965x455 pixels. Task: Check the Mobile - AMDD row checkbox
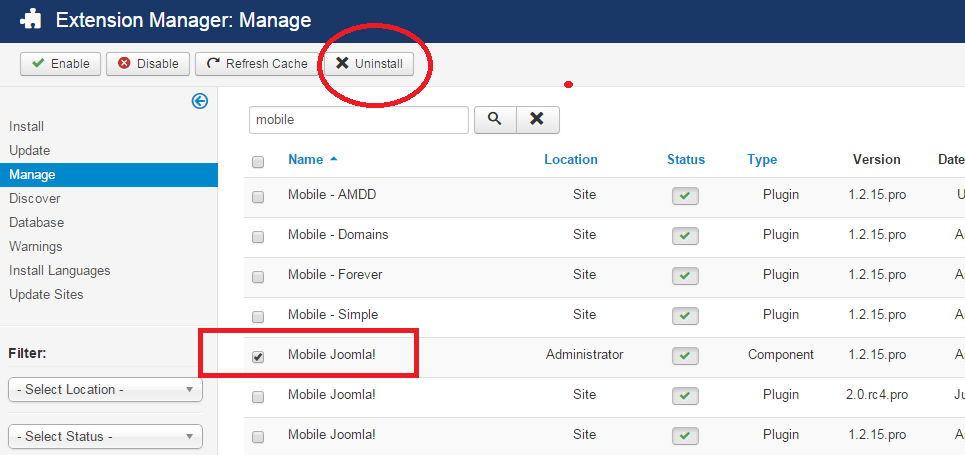pyautogui.click(x=258, y=197)
